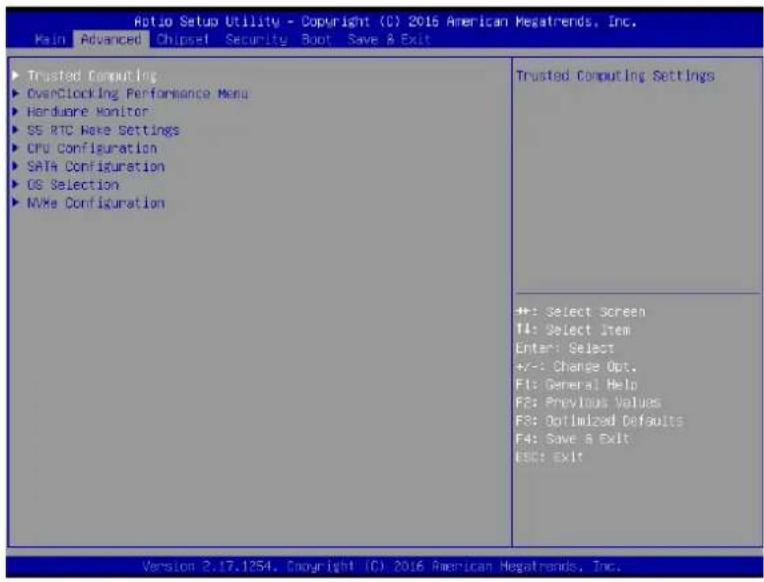The width and height of the screenshot is (764, 582).
Task: Open NVMe Configuration submenu
Action: pos(96,203)
